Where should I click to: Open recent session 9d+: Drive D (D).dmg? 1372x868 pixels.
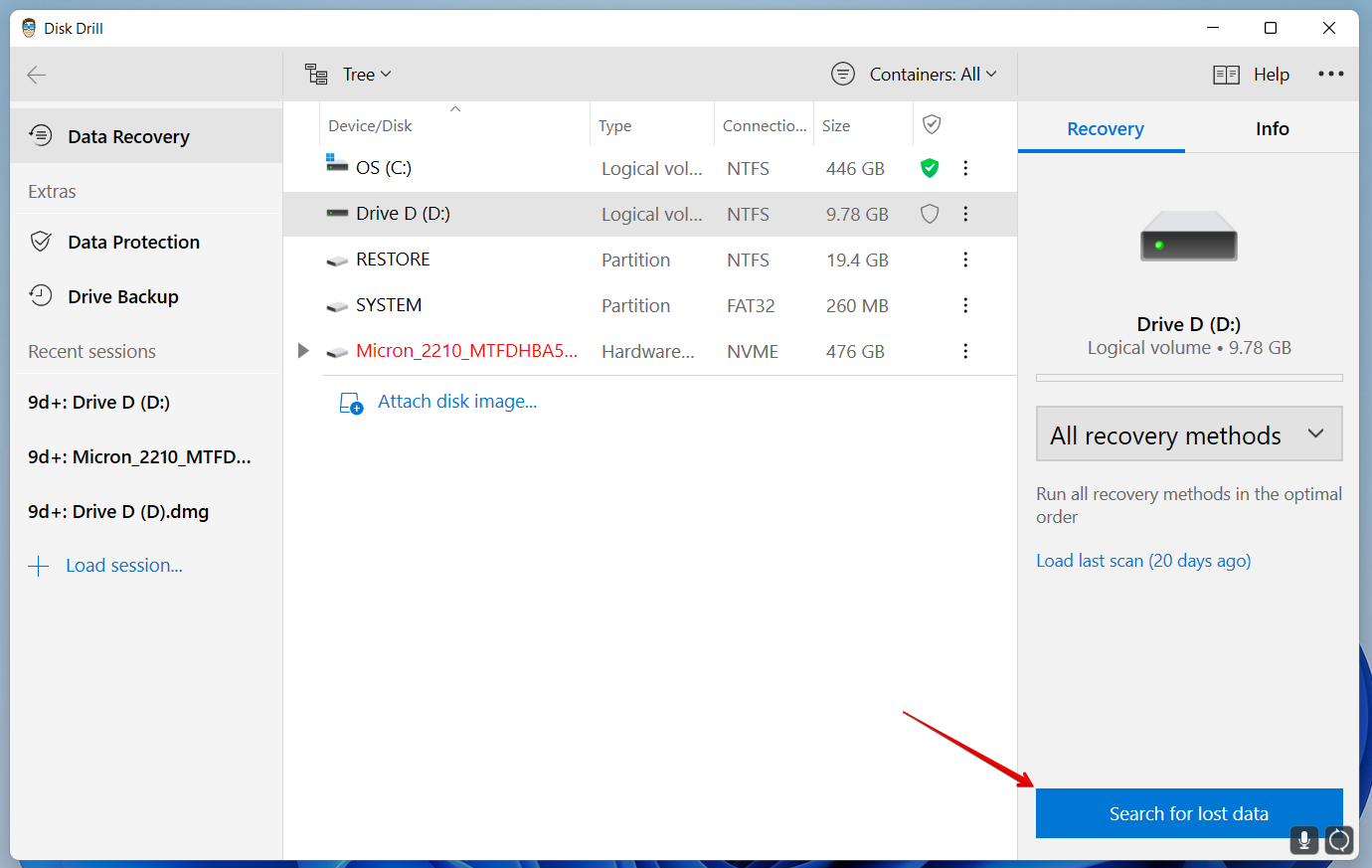pyautogui.click(x=118, y=511)
